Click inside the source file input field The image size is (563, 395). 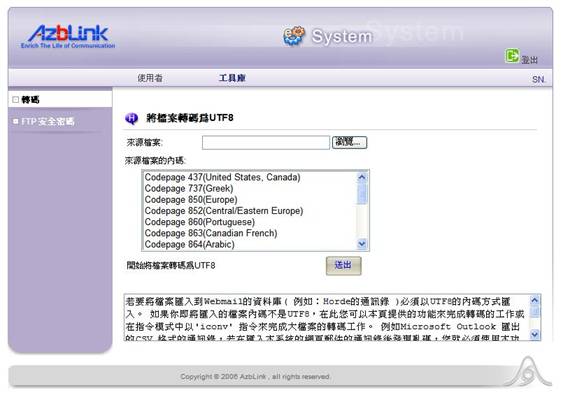(266, 142)
